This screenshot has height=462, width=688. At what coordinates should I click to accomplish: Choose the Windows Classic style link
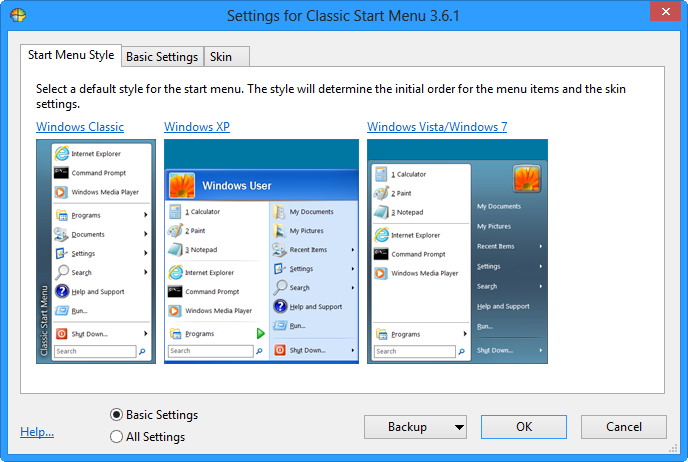(x=80, y=127)
